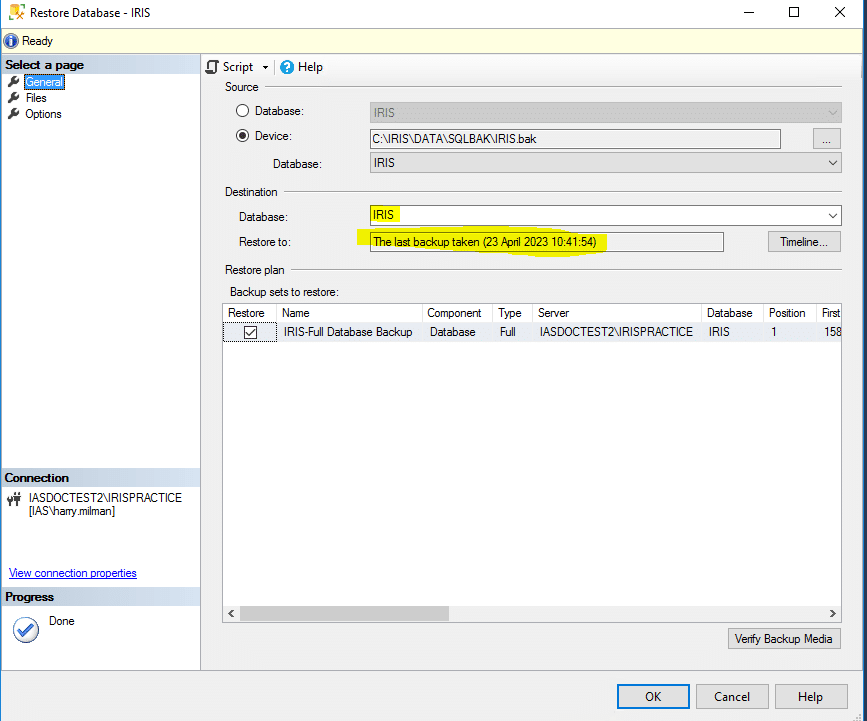867x721 pixels.
Task: Click the backup sets horizontal scrollbar thumb
Action: point(344,613)
